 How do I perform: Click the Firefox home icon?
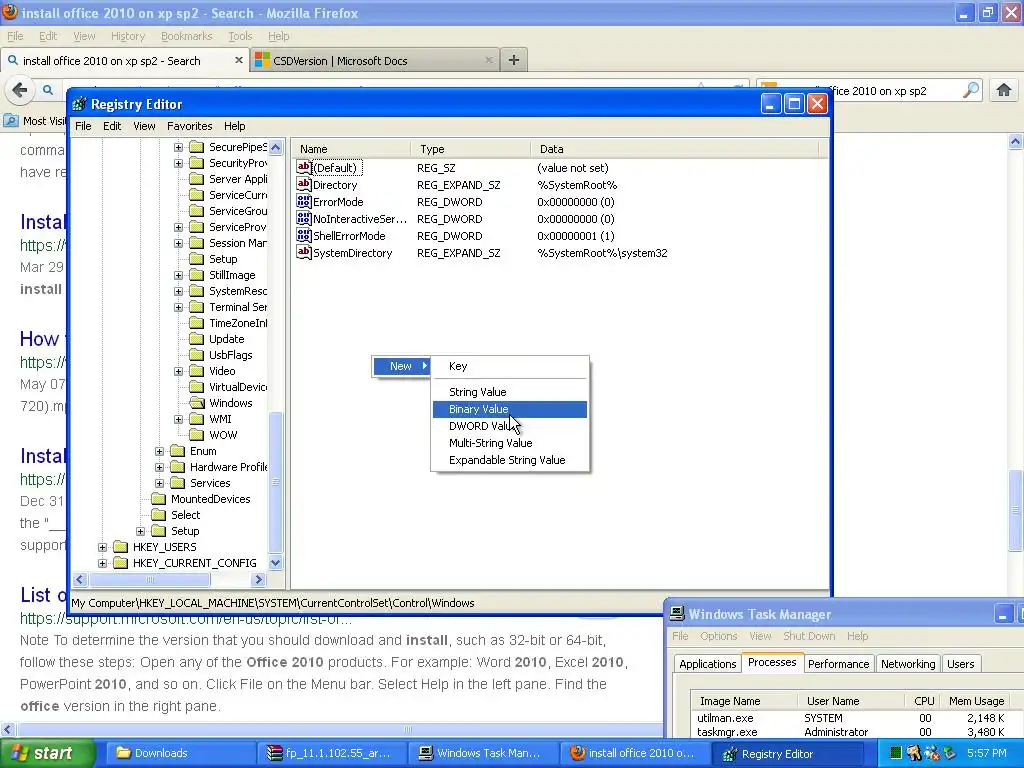click(x=1004, y=90)
